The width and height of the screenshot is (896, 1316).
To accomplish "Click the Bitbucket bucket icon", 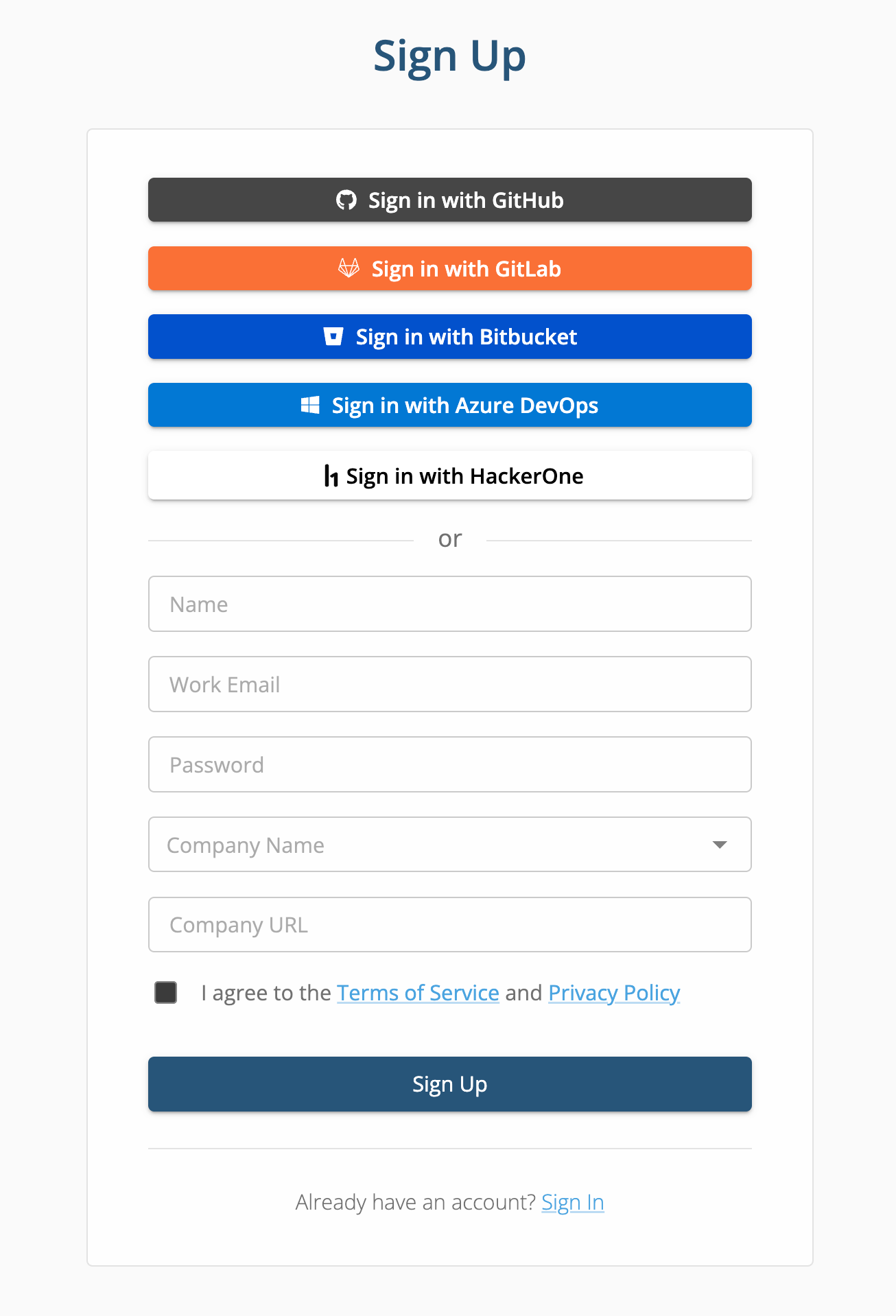I will click(333, 337).
